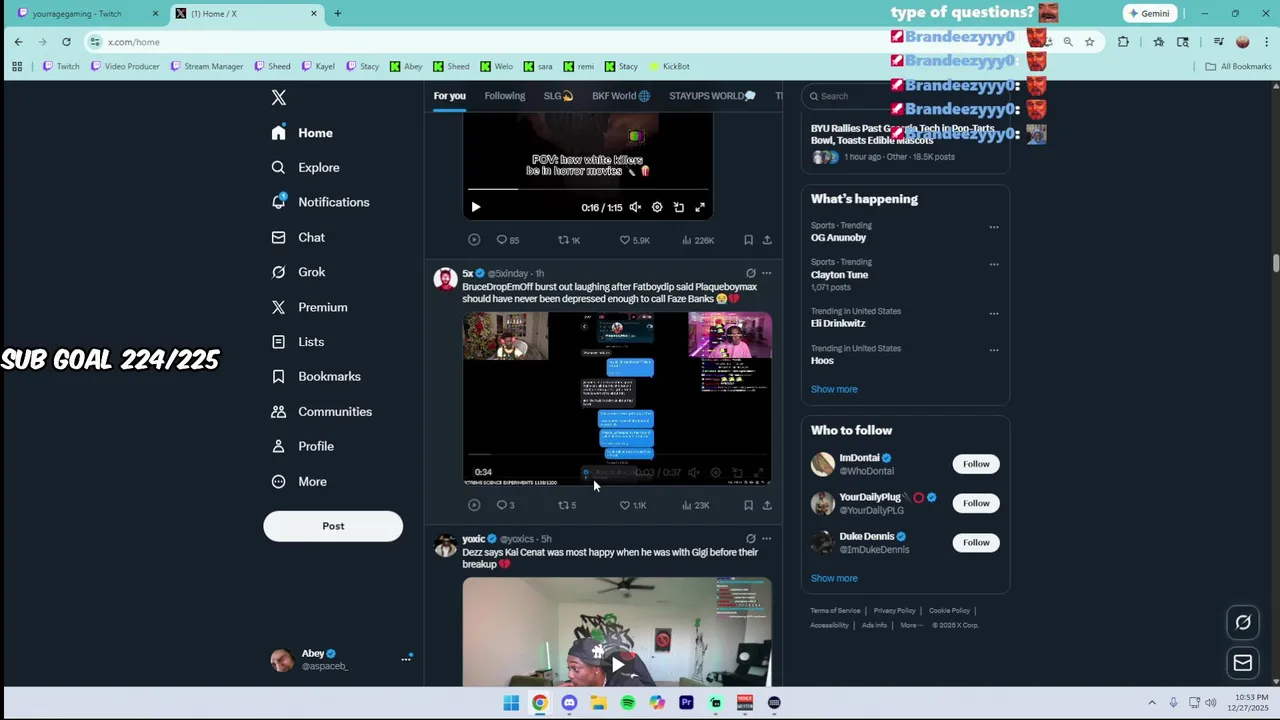Unmute the horror movies video
Screen dimensions: 1280x720
coord(635,207)
